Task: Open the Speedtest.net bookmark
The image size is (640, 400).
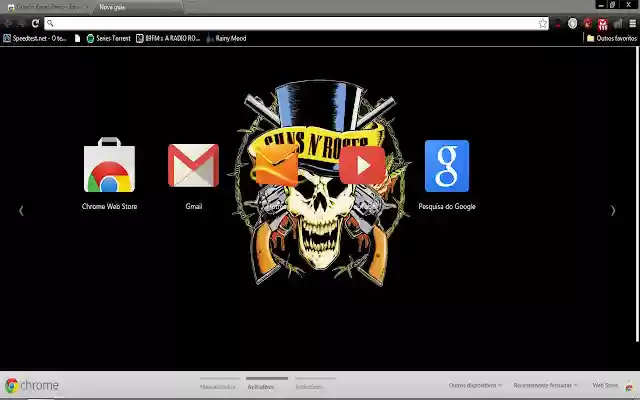Action: (x=35, y=38)
